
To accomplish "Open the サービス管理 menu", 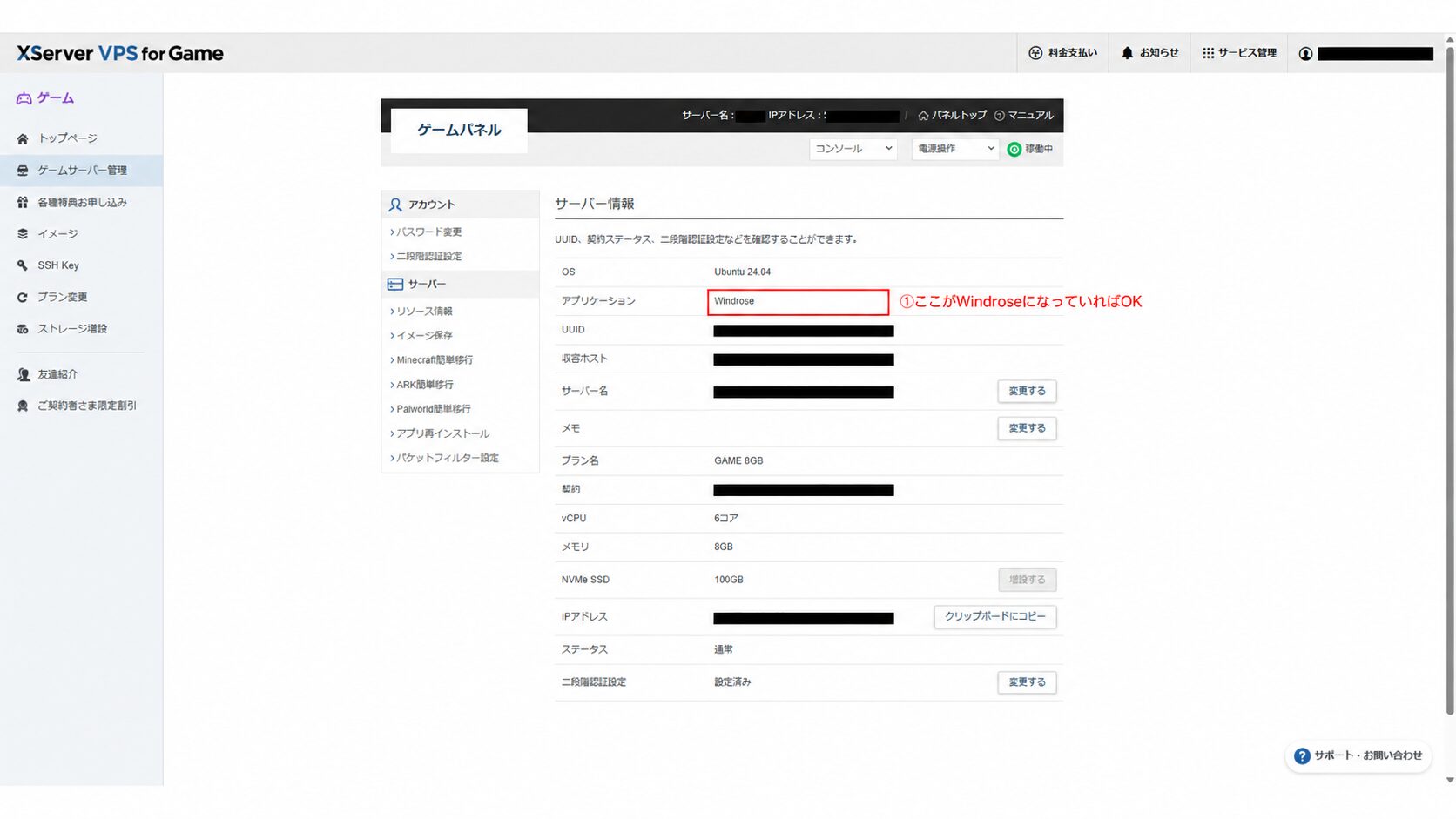I will tap(1239, 53).
